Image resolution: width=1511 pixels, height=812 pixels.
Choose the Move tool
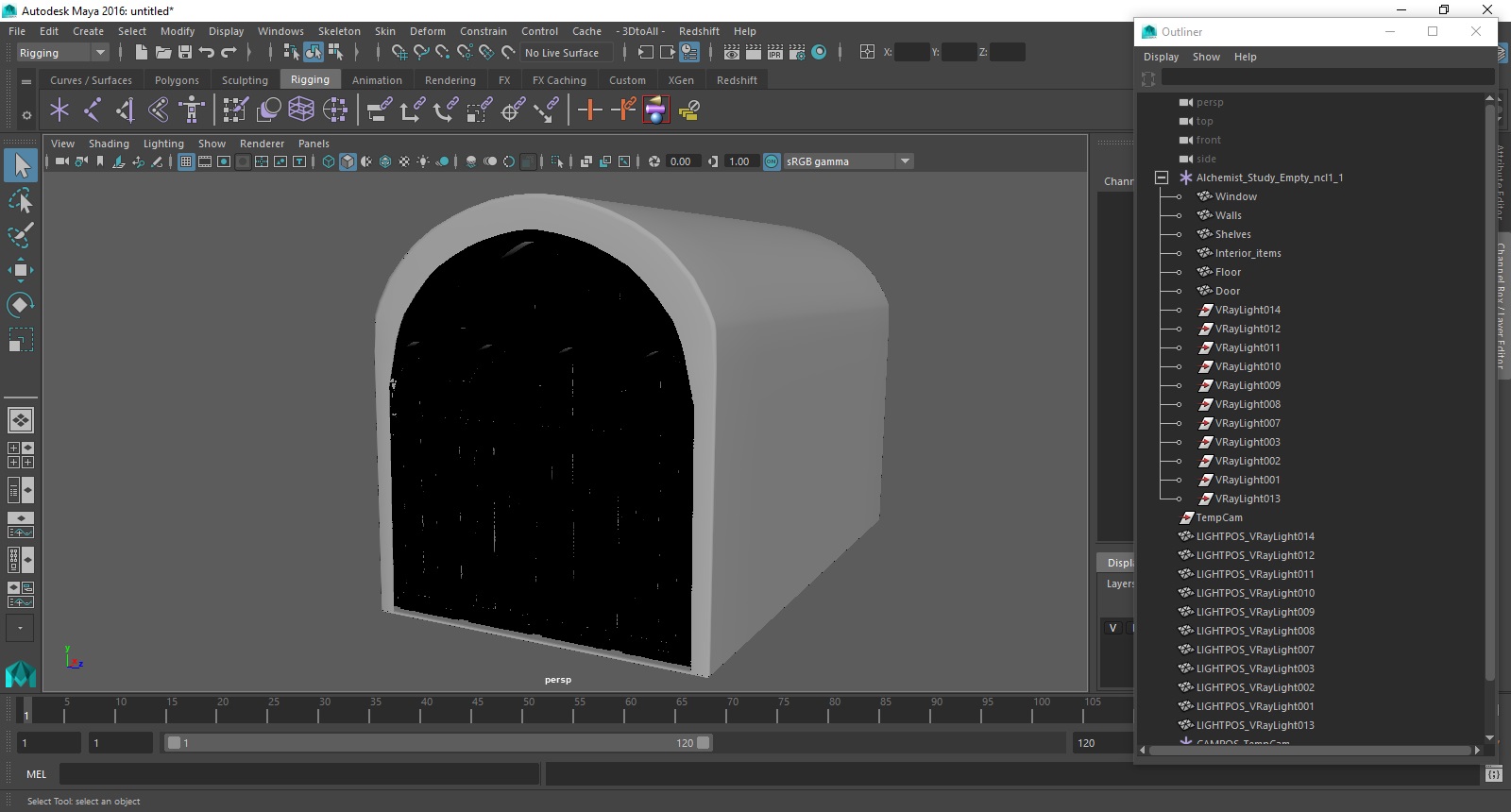point(21,270)
